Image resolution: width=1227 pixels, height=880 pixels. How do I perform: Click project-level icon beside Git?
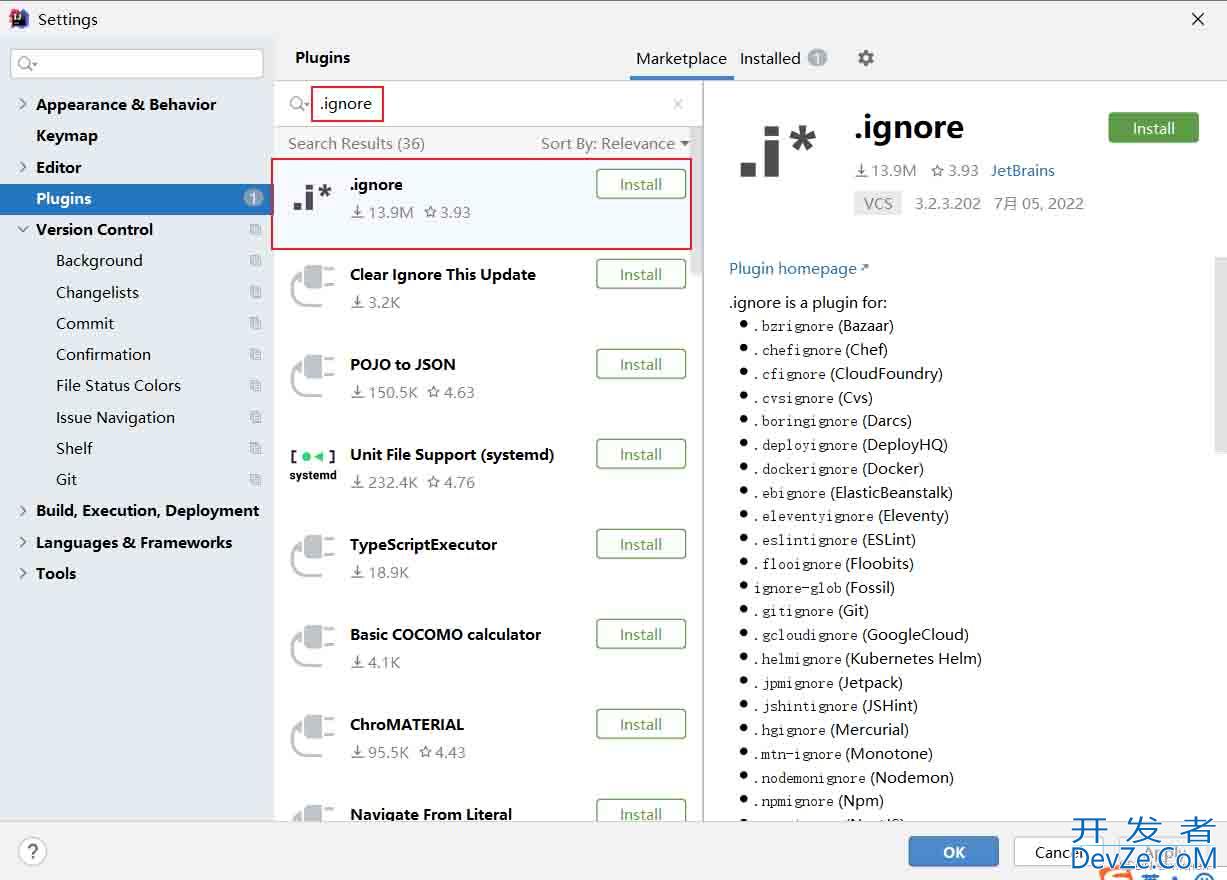click(255, 480)
